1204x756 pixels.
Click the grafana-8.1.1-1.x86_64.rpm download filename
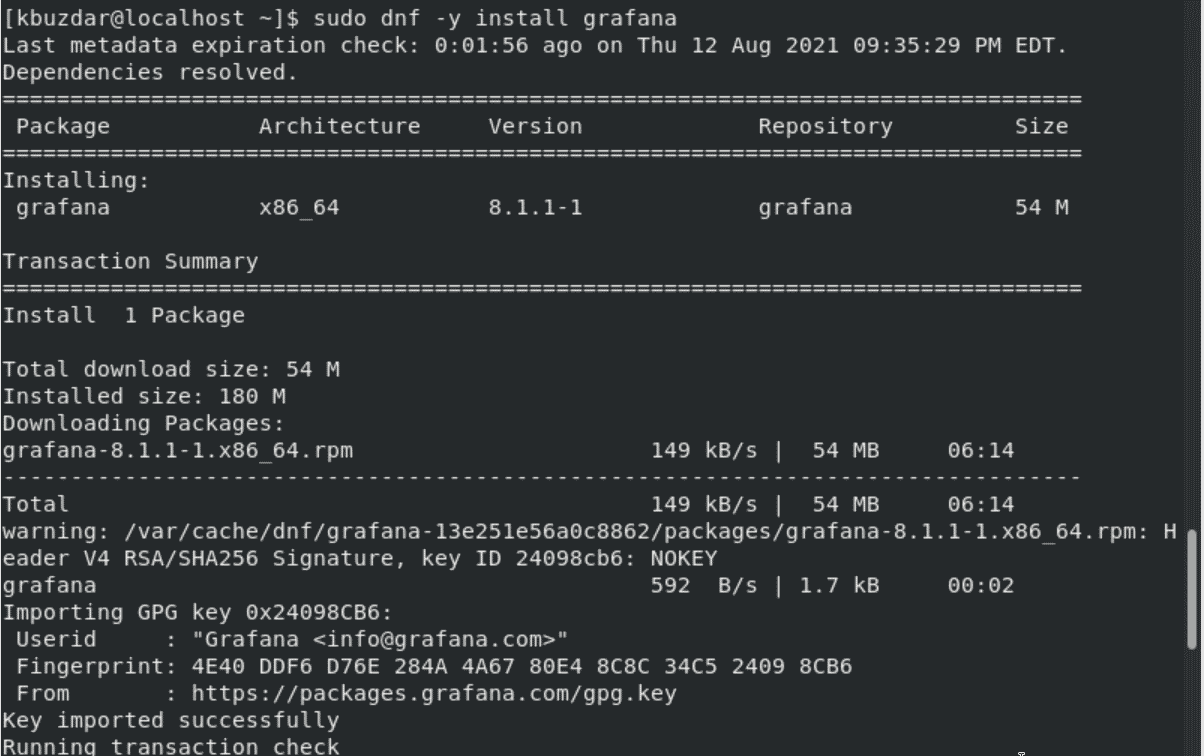[177, 451]
